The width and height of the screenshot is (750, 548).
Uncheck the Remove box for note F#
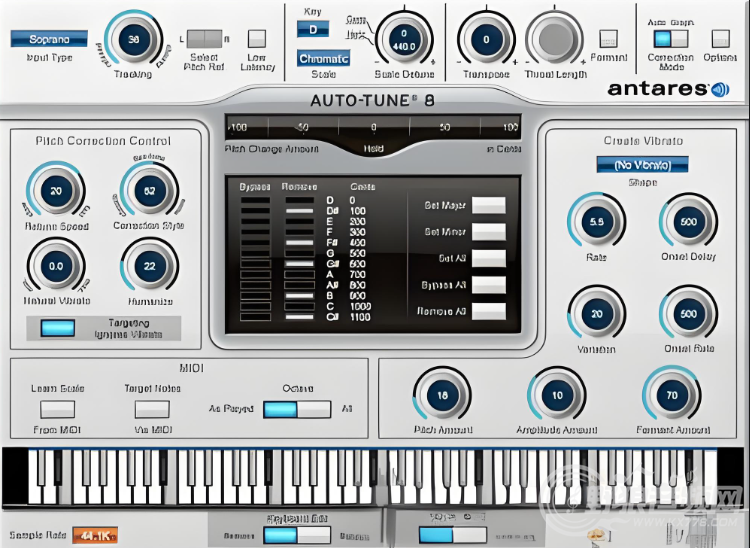coord(300,243)
